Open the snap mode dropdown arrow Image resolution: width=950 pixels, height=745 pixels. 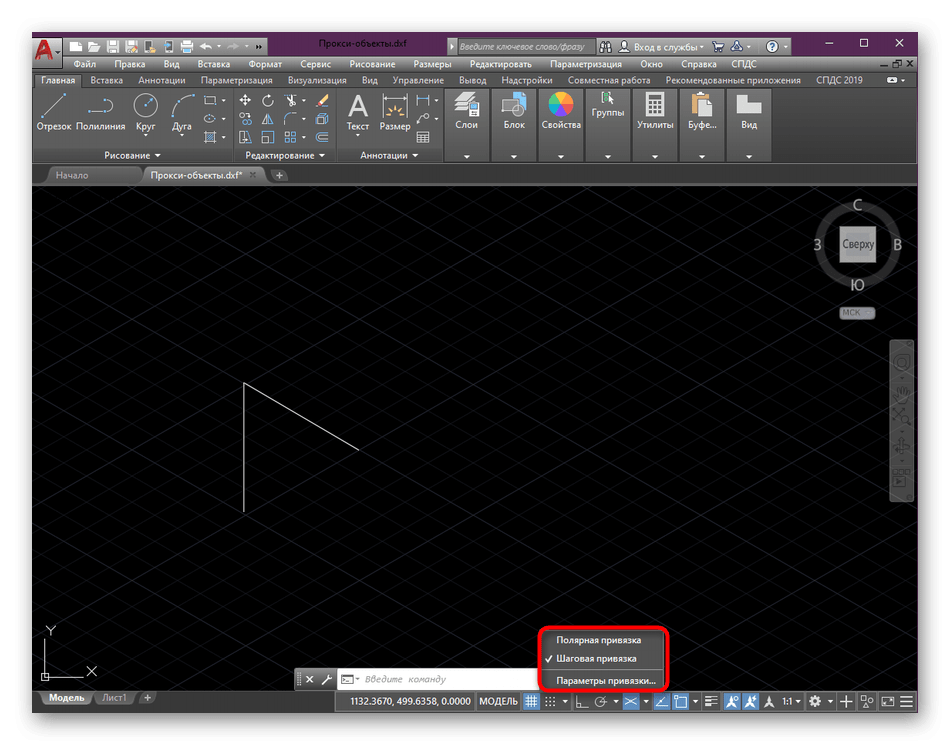tap(565, 701)
